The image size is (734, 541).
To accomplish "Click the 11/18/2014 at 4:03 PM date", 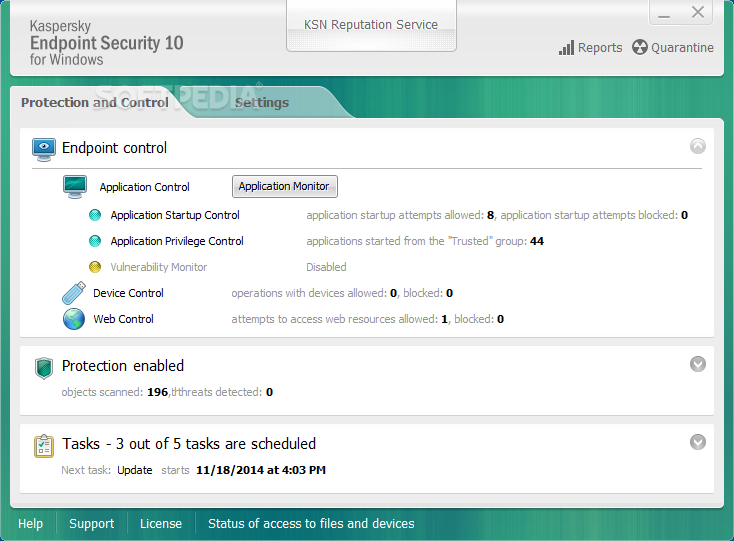I will [261, 470].
